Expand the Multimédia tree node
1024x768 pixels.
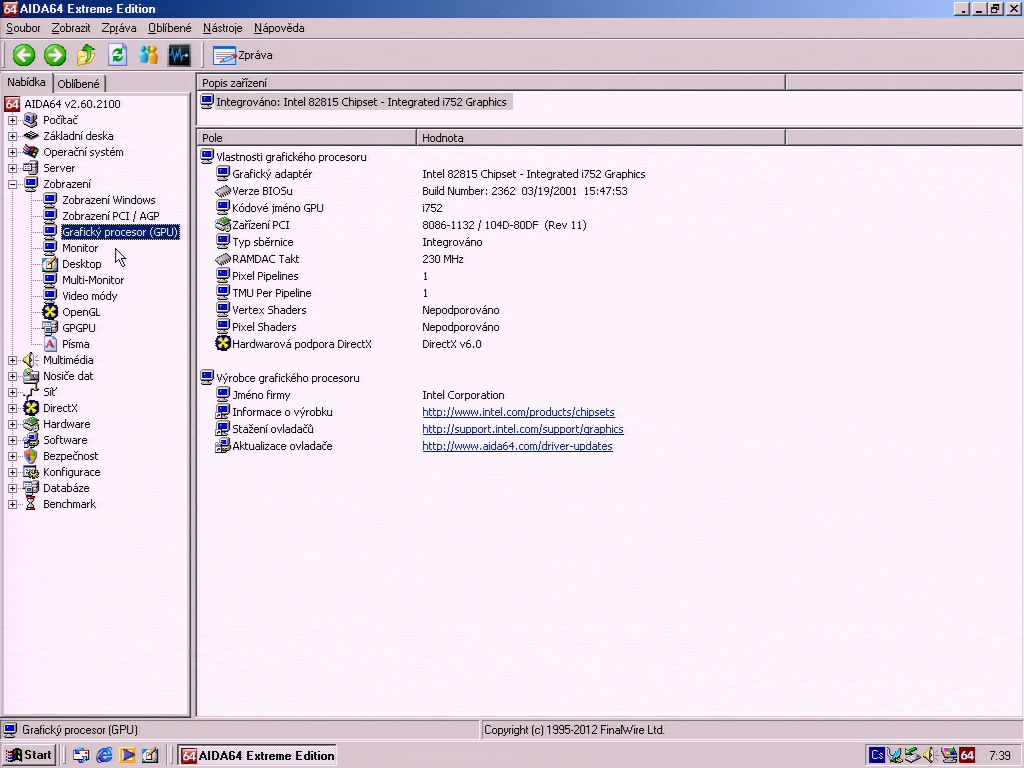[12, 360]
